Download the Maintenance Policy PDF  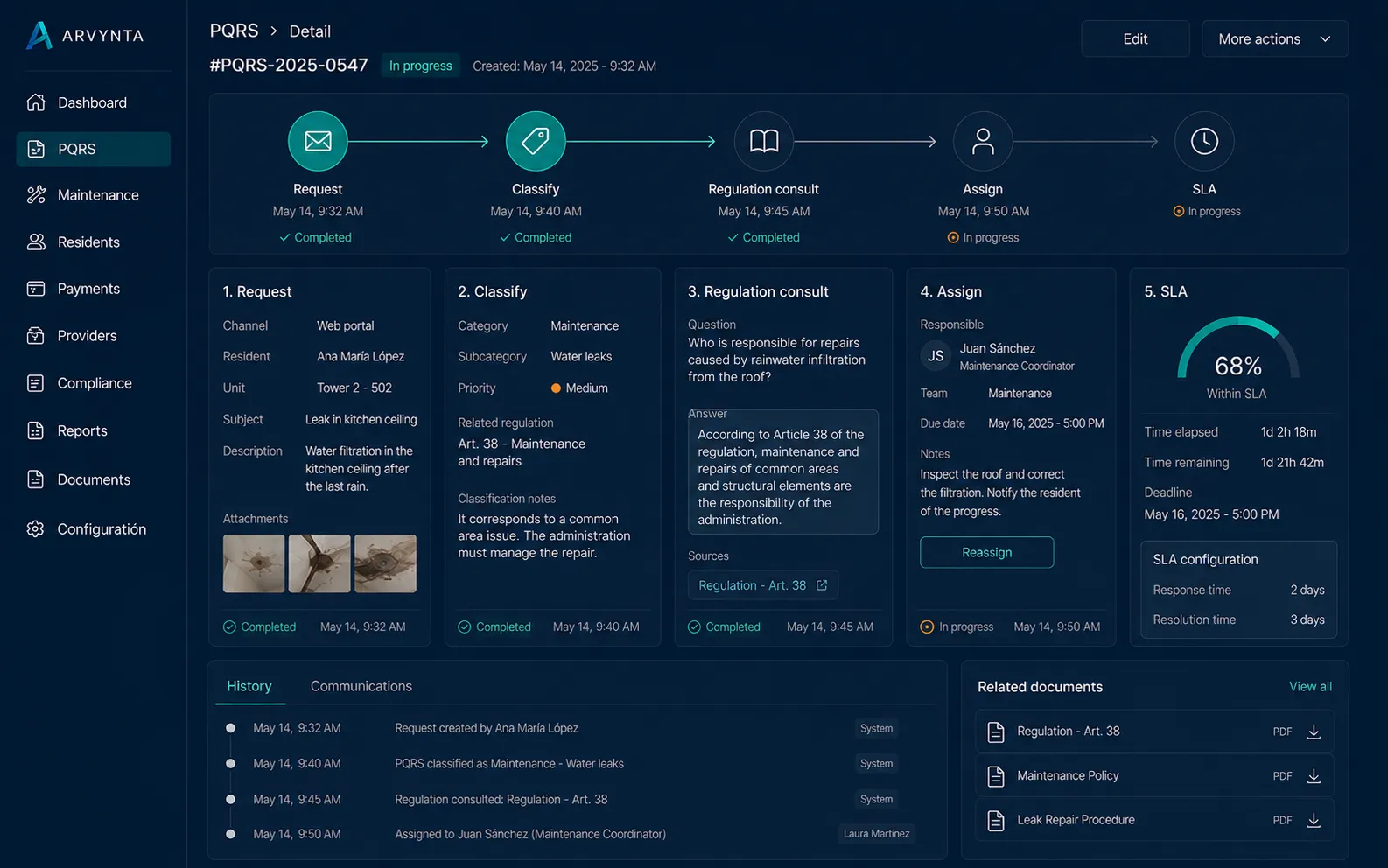point(1314,776)
